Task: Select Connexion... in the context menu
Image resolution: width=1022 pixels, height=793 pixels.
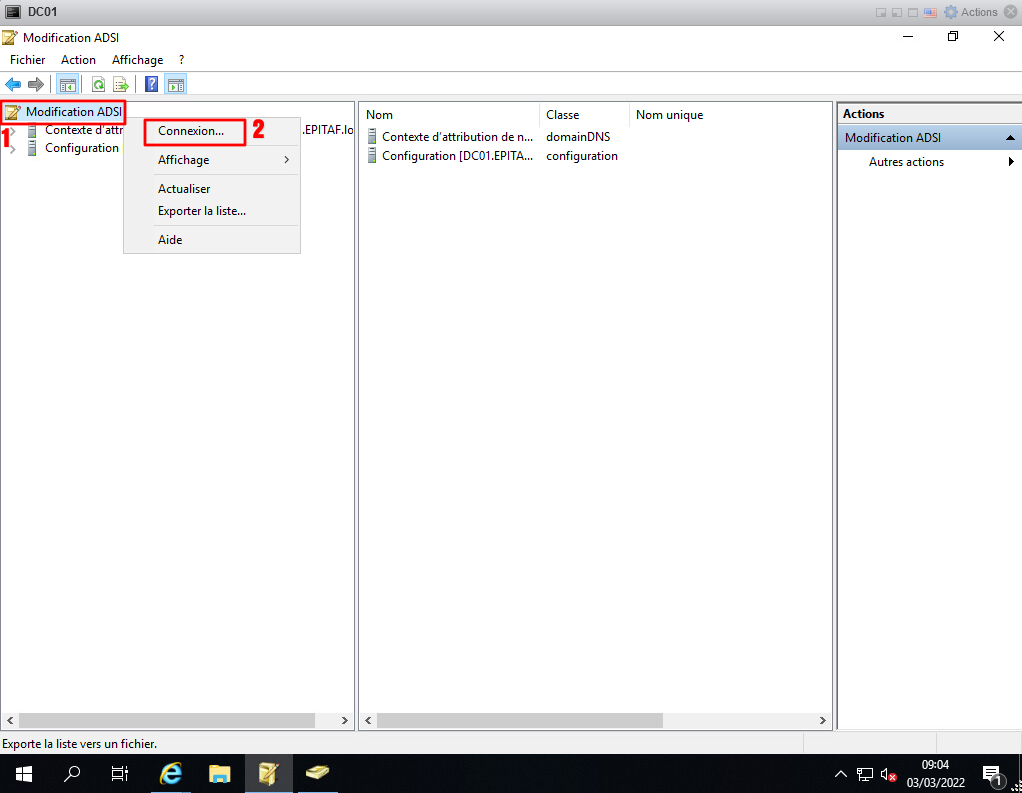Action: pos(191,131)
